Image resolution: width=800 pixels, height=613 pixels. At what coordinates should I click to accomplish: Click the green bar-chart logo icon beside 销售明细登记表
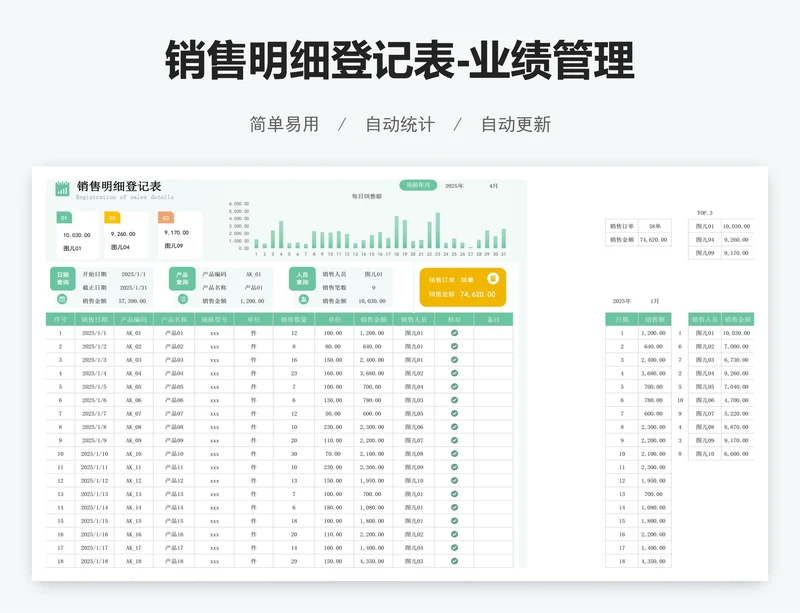point(62,189)
